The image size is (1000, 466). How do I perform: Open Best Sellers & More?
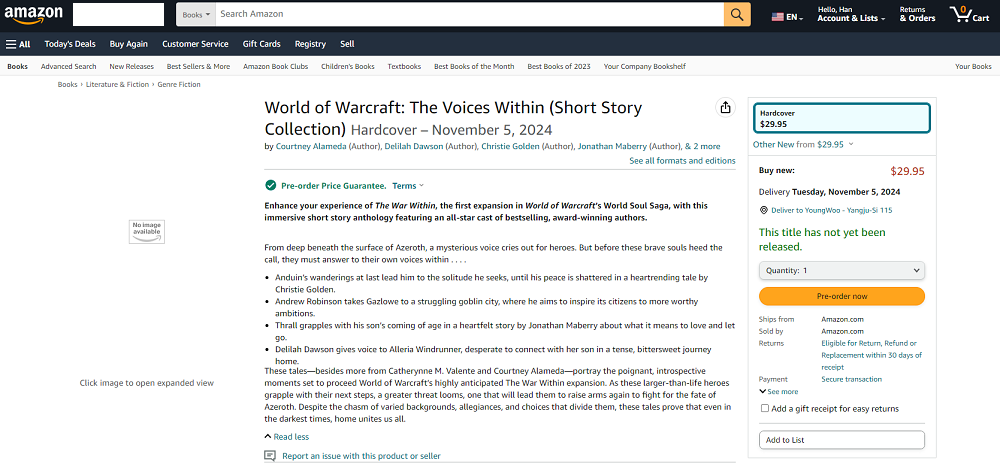[x=198, y=66]
